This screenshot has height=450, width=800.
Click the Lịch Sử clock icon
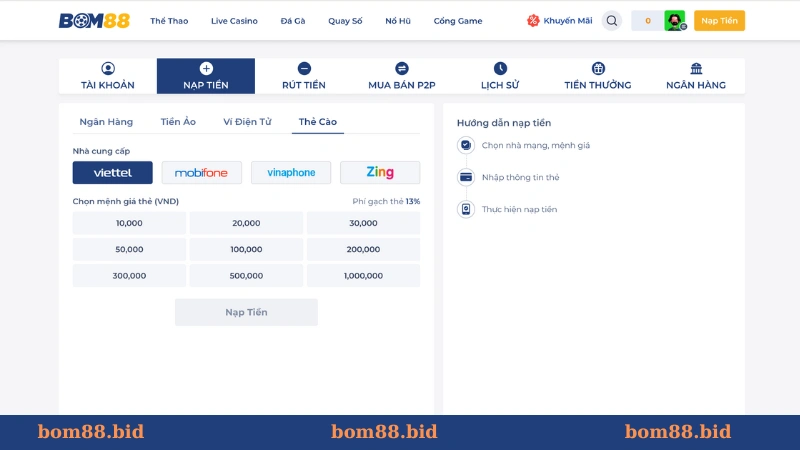click(x=500, y=68)
